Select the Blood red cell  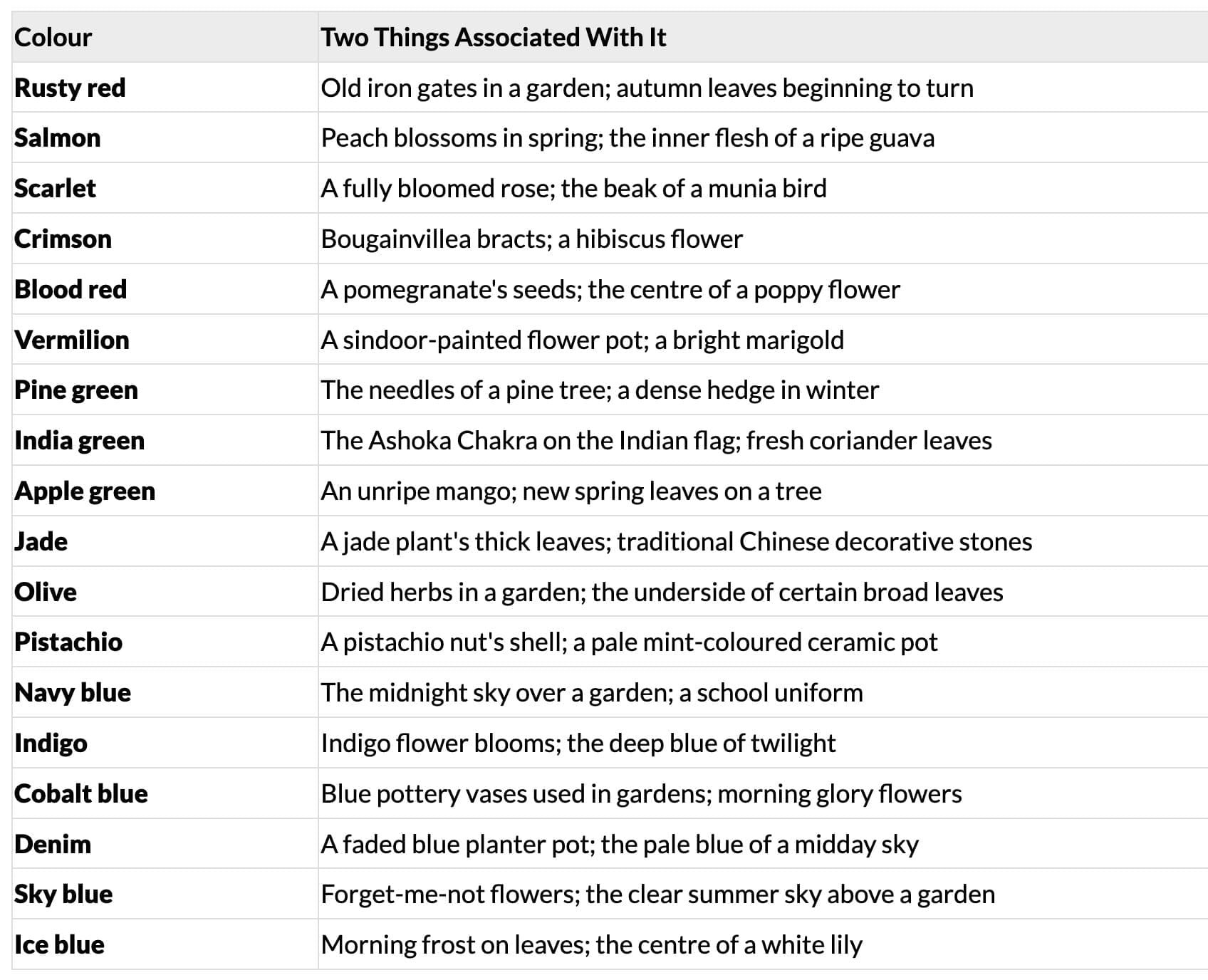pos(71,289)
